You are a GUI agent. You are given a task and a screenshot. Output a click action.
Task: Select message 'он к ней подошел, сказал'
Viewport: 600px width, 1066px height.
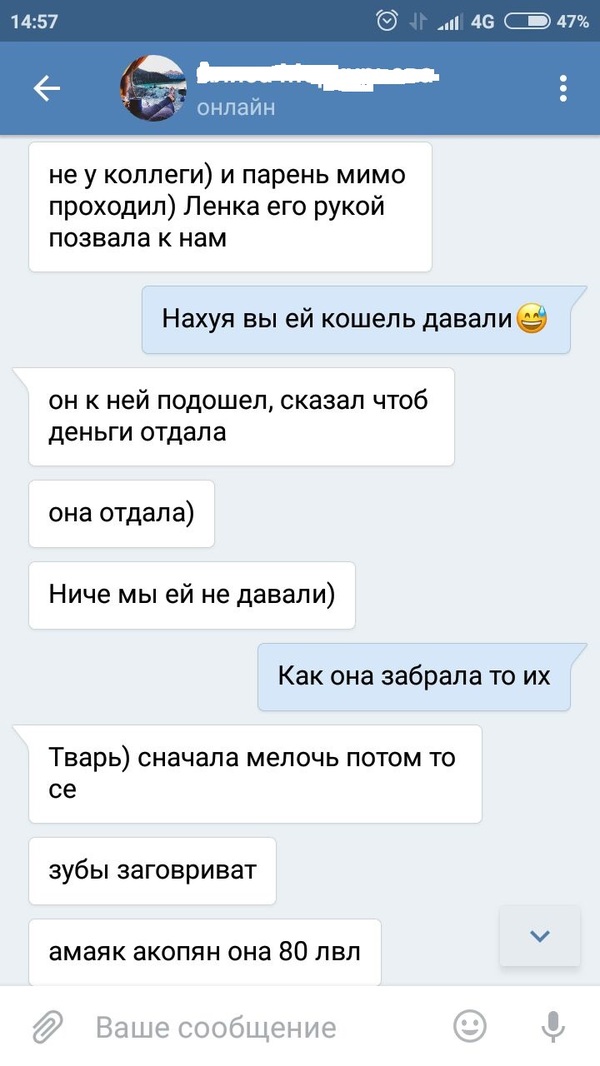pyautogui.click(x=241, y=416)
